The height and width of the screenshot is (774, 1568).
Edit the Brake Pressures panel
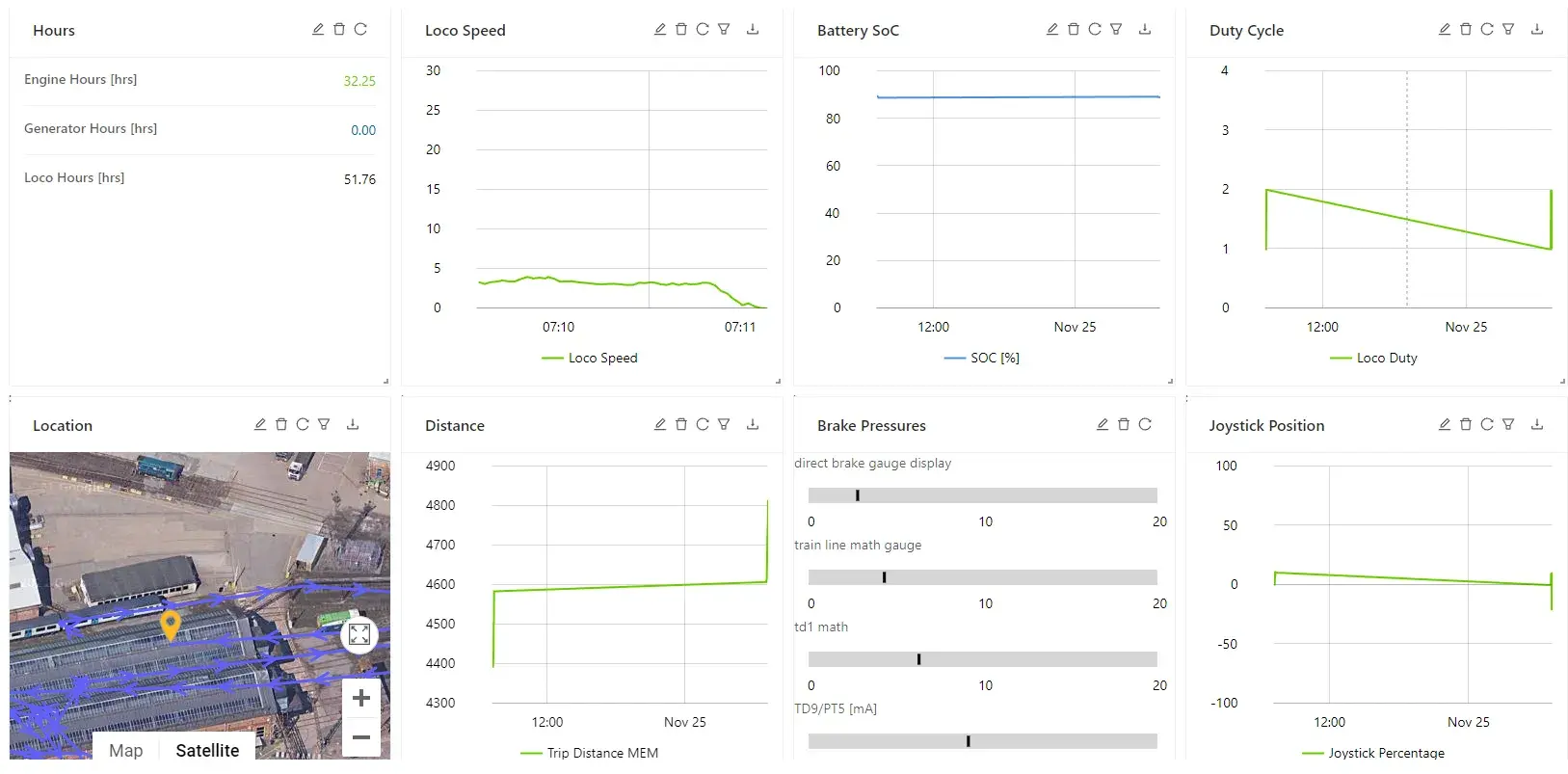point(1103,425)
